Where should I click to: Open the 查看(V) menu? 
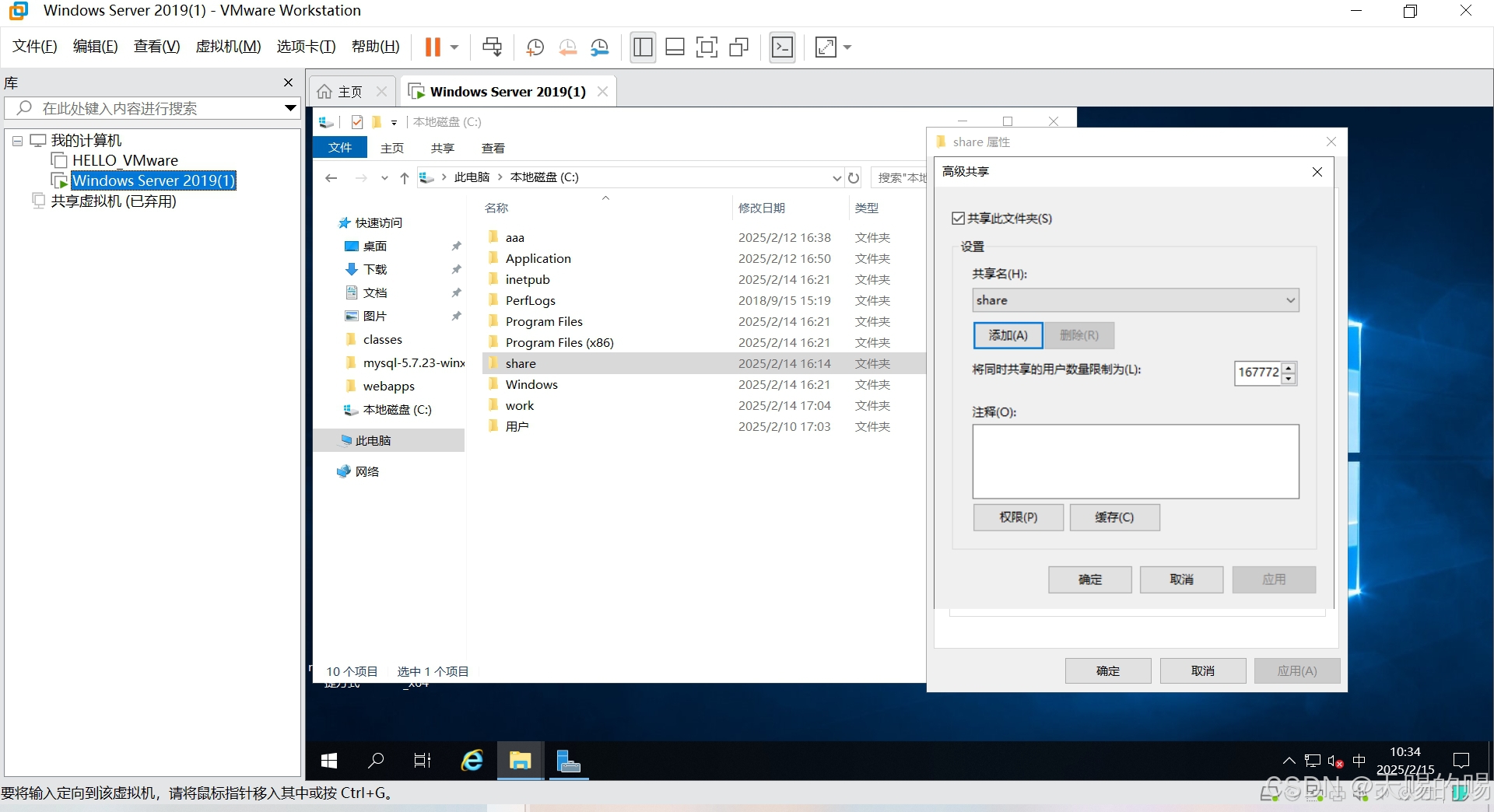(156, 47)
